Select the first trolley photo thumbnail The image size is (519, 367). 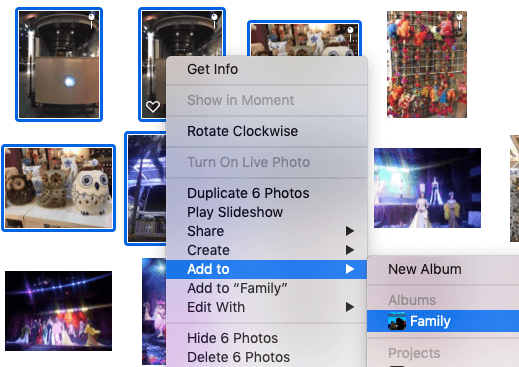click(x=59, y=64)
